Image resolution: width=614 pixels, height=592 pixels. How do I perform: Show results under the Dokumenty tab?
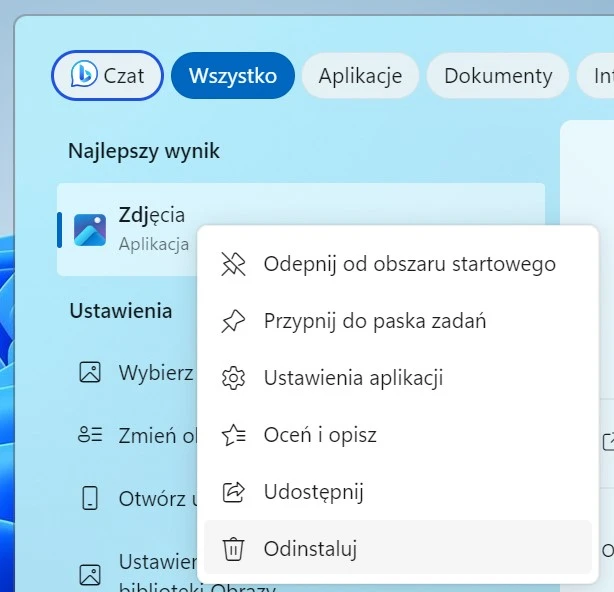498,76
